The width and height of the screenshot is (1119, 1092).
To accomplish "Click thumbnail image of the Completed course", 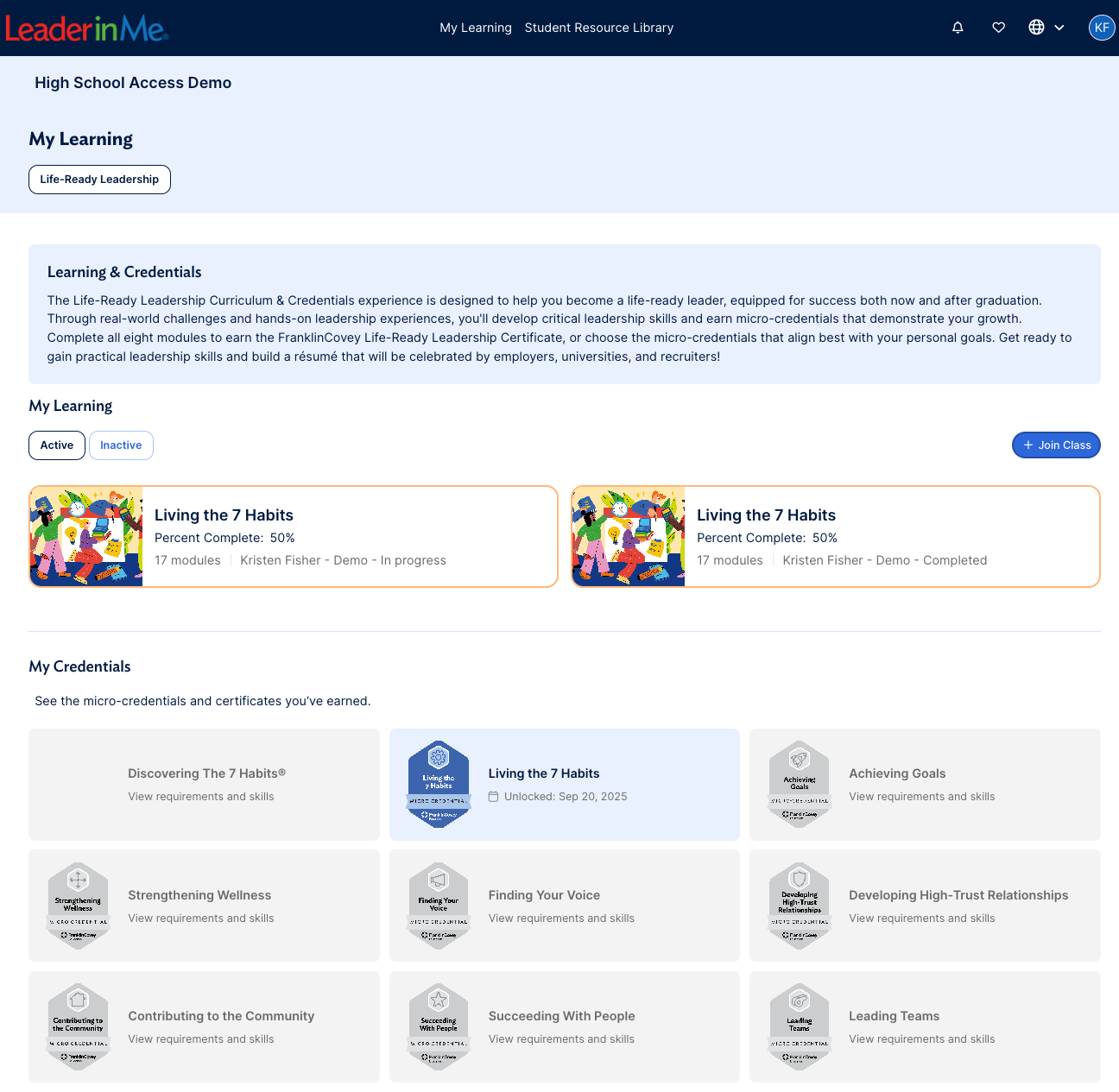I will tap(629, 536).
